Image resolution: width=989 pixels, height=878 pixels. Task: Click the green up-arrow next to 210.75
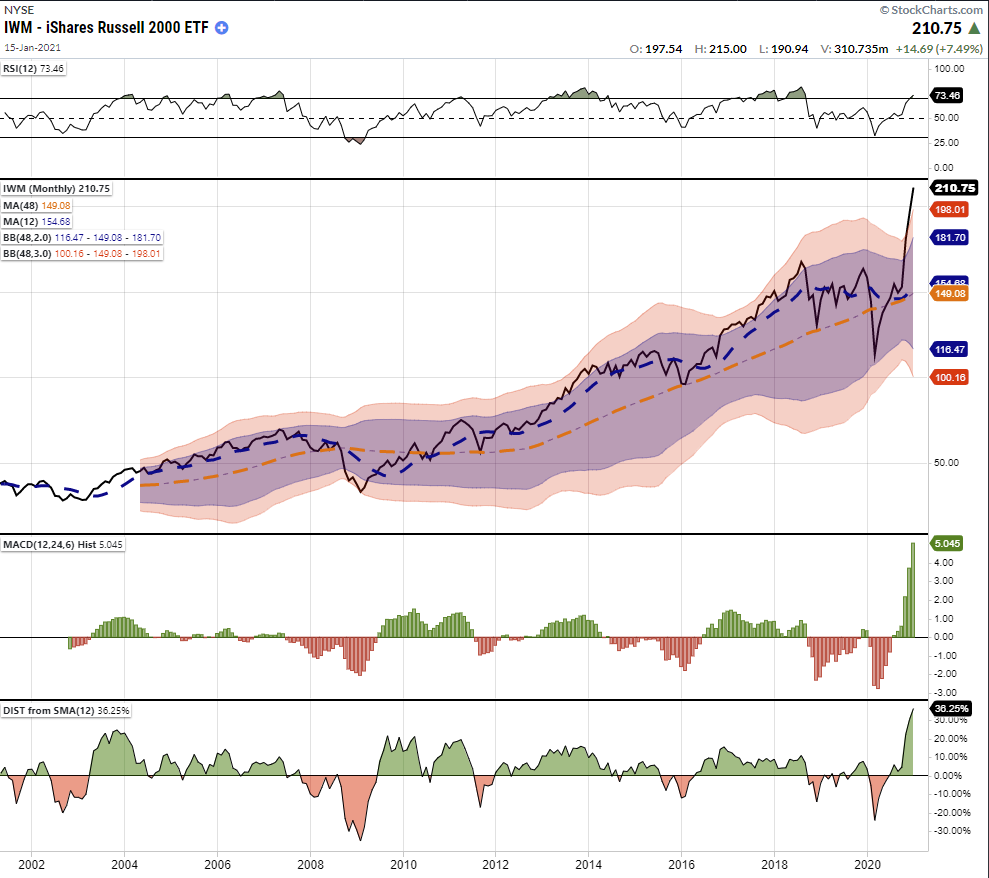coord(974,28)
